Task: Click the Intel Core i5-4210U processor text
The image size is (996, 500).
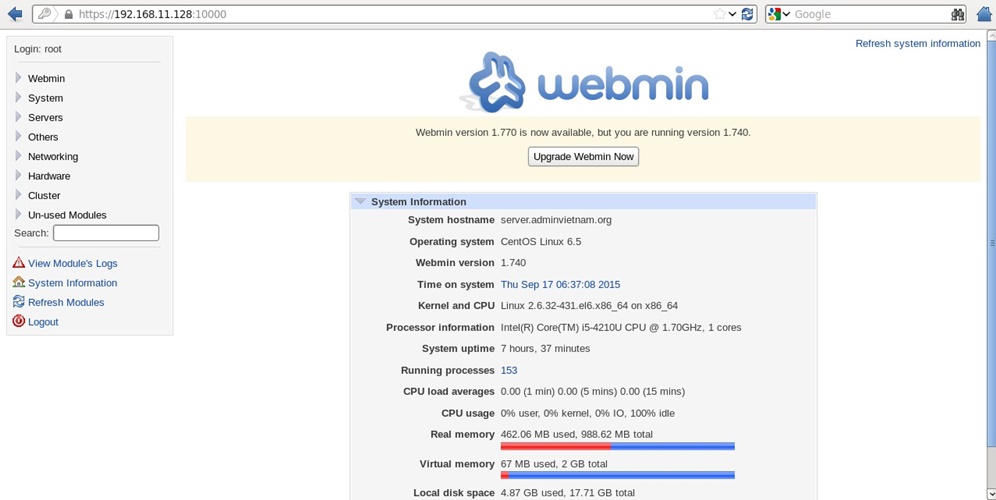Action: (x=621, y=328)
